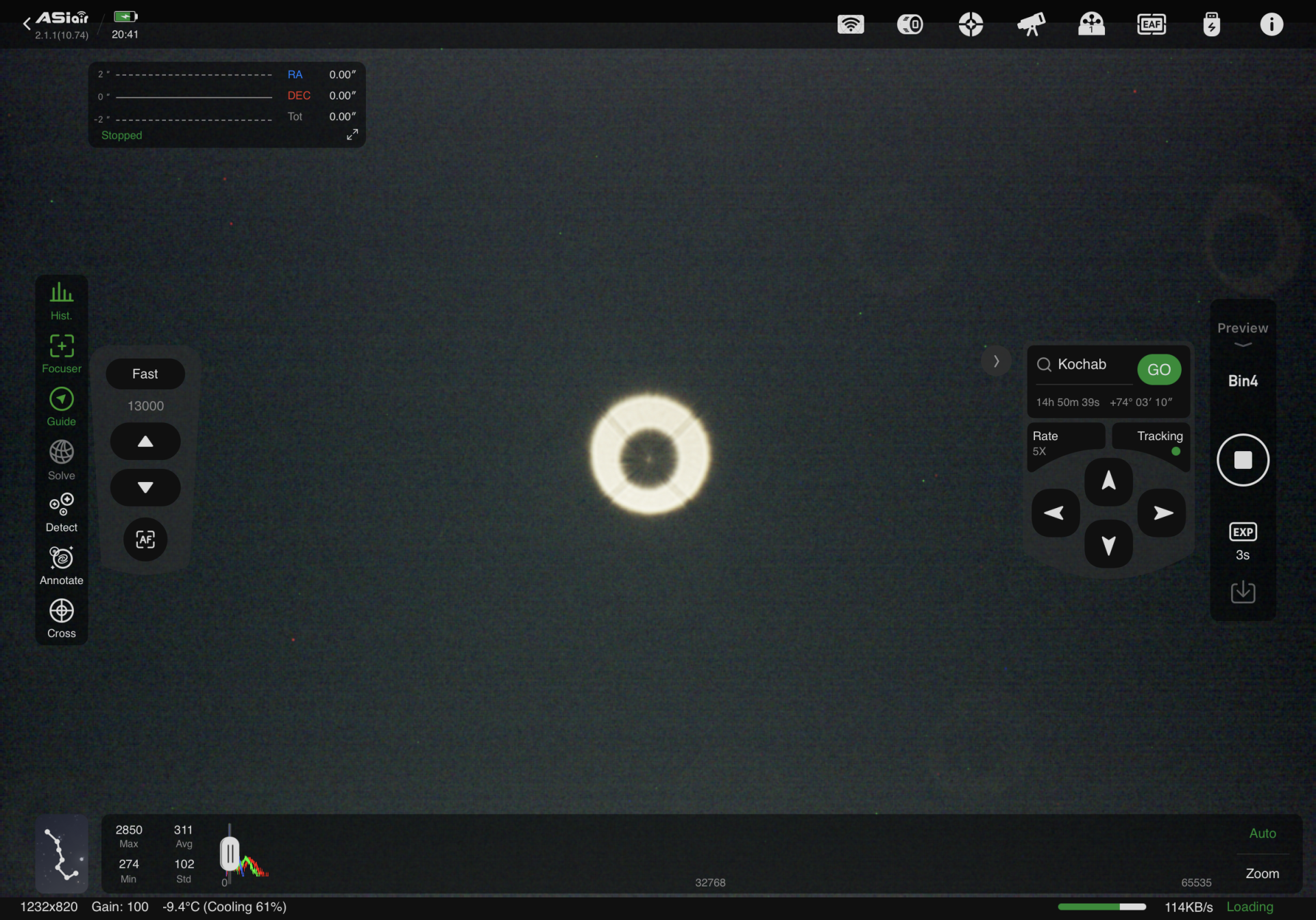Image resolution: width=1316 pixels, height=920 pixels.
Task: Click the Kochab search field
Action: 1083,365
